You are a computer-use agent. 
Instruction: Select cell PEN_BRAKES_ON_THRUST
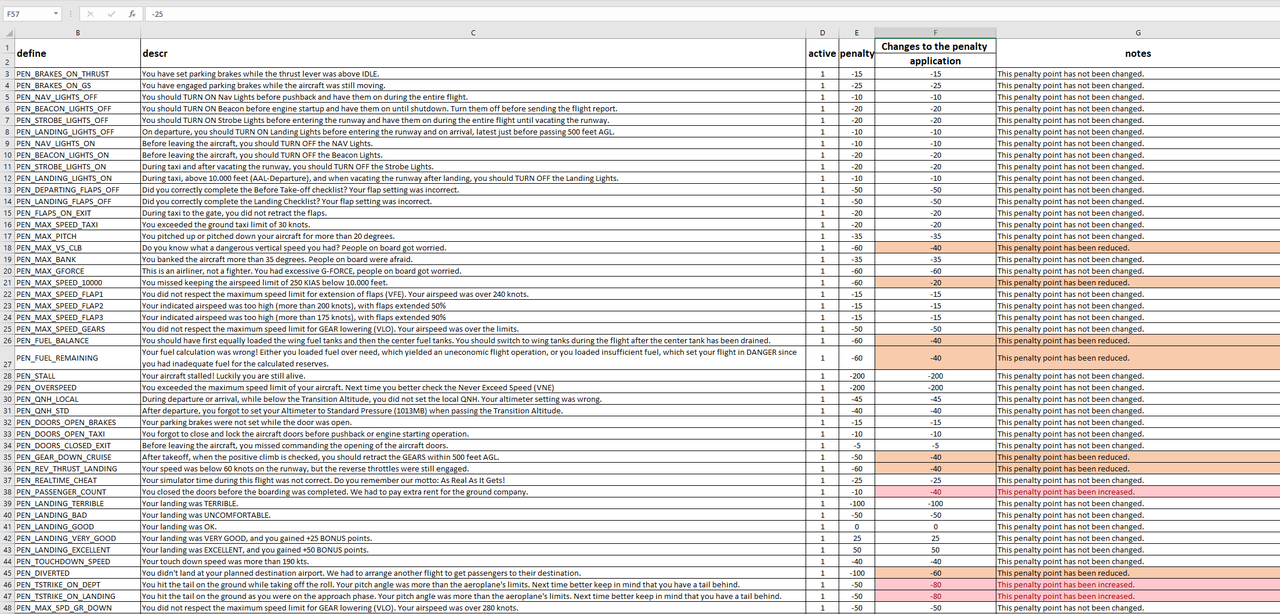click(x=78, y=74)
